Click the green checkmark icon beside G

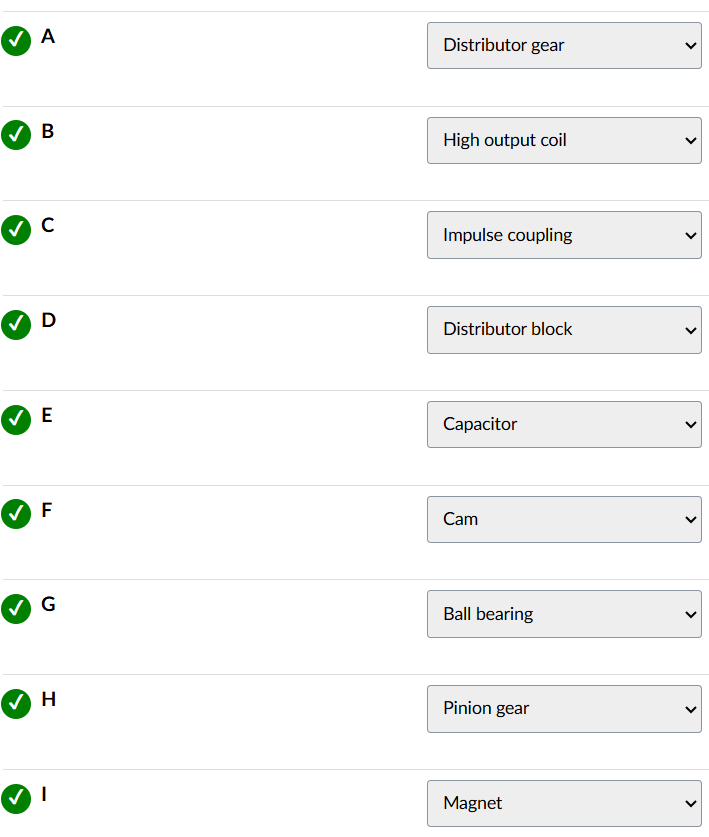tap(16, 609)
